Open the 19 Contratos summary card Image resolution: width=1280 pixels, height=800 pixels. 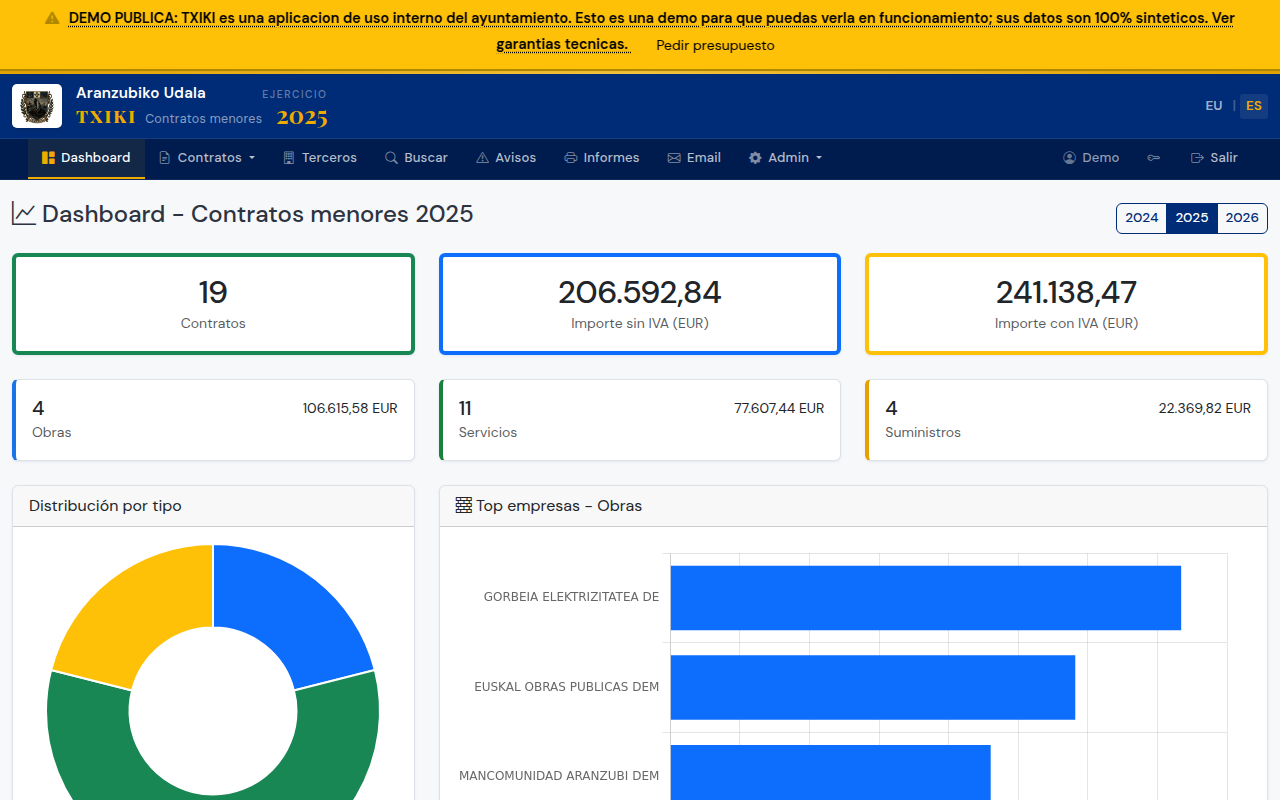(213, 304)
